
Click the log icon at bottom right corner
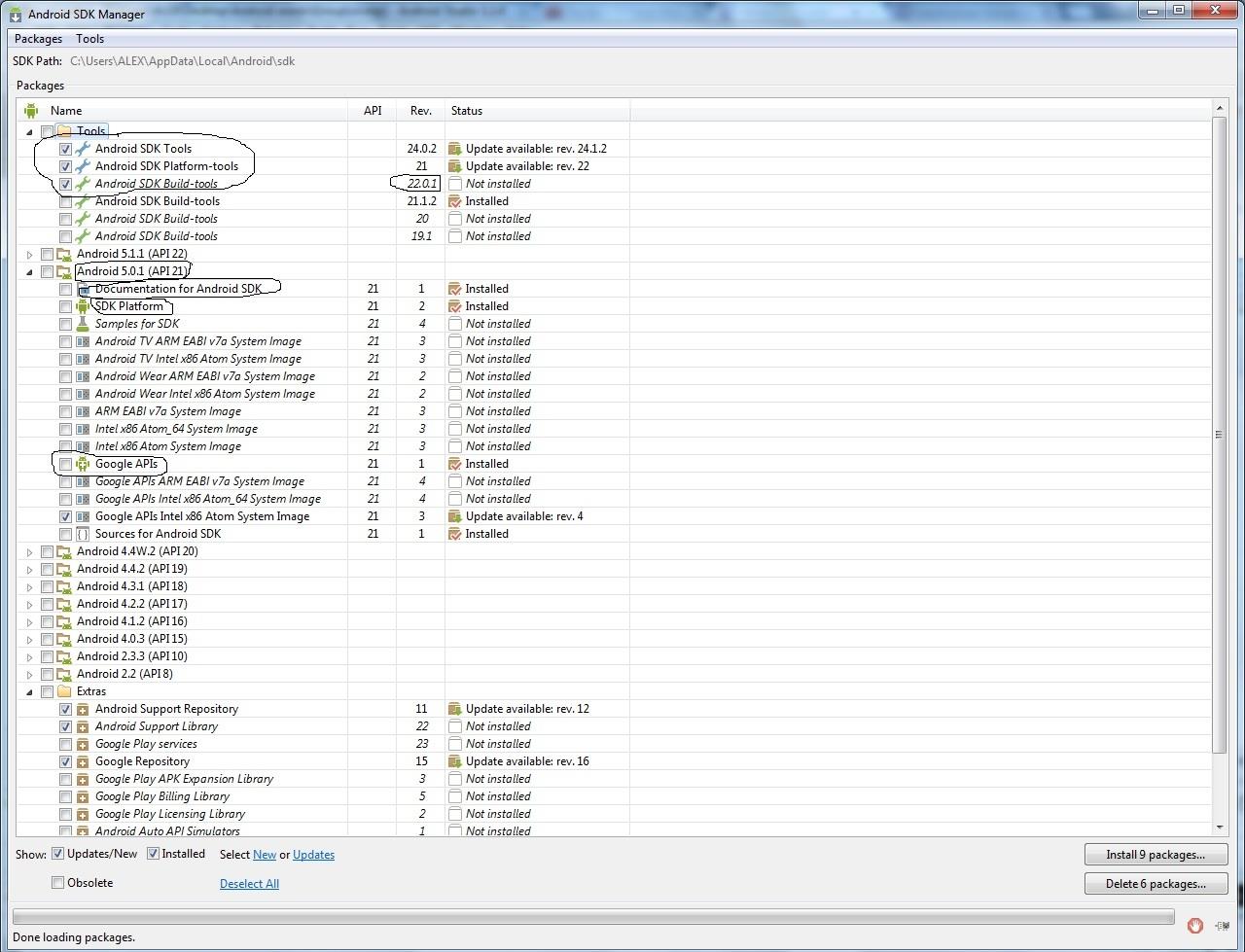point(1222,925)
